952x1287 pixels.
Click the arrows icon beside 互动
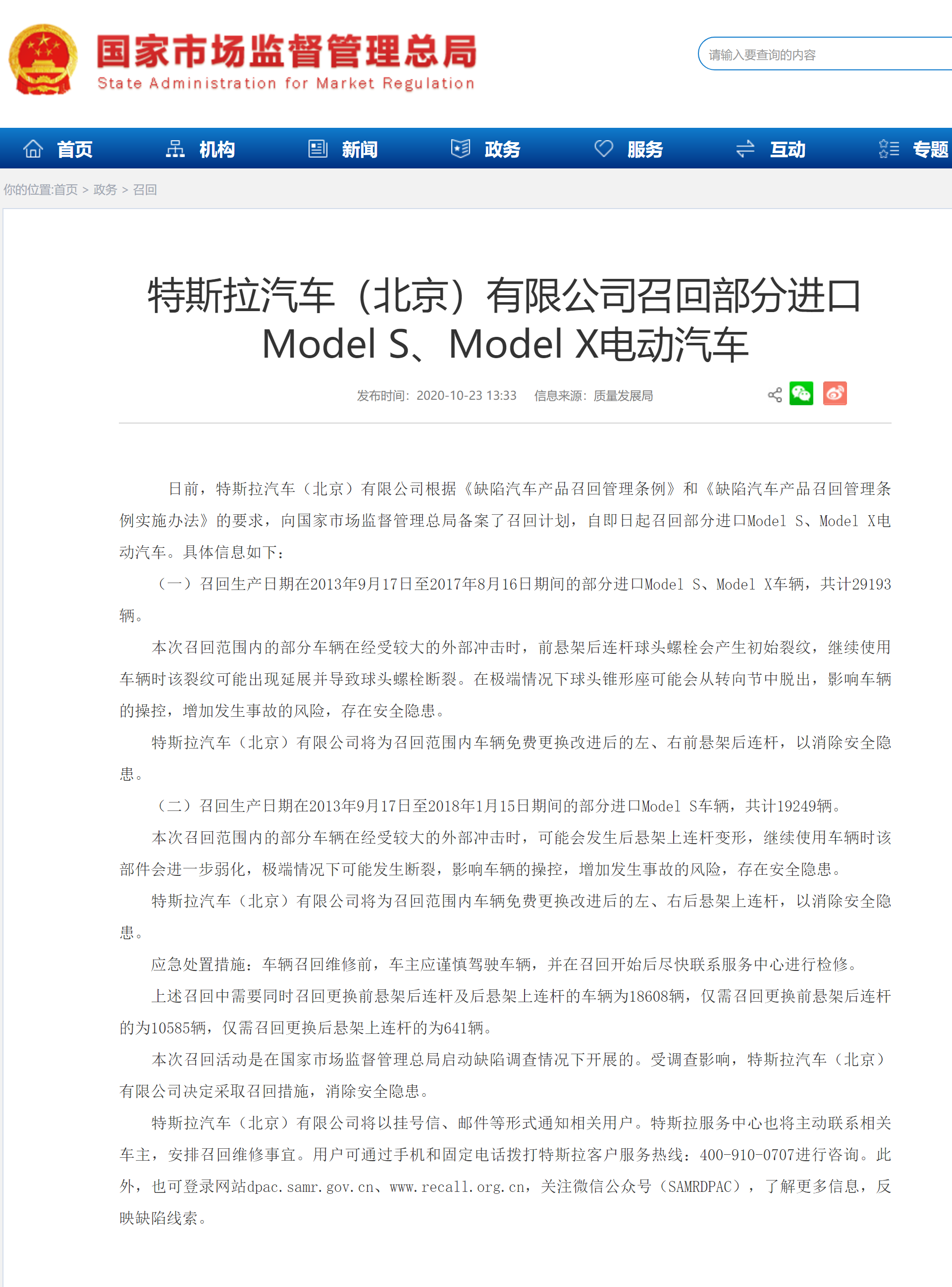coord(745,149)
